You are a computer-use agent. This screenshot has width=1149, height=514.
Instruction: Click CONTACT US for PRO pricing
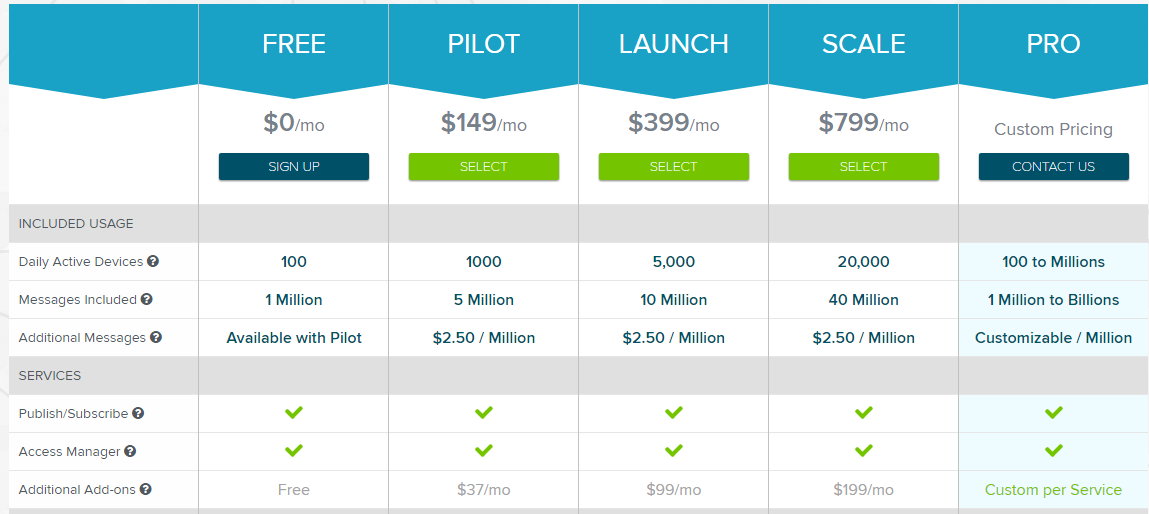(x=1054, y=166)
